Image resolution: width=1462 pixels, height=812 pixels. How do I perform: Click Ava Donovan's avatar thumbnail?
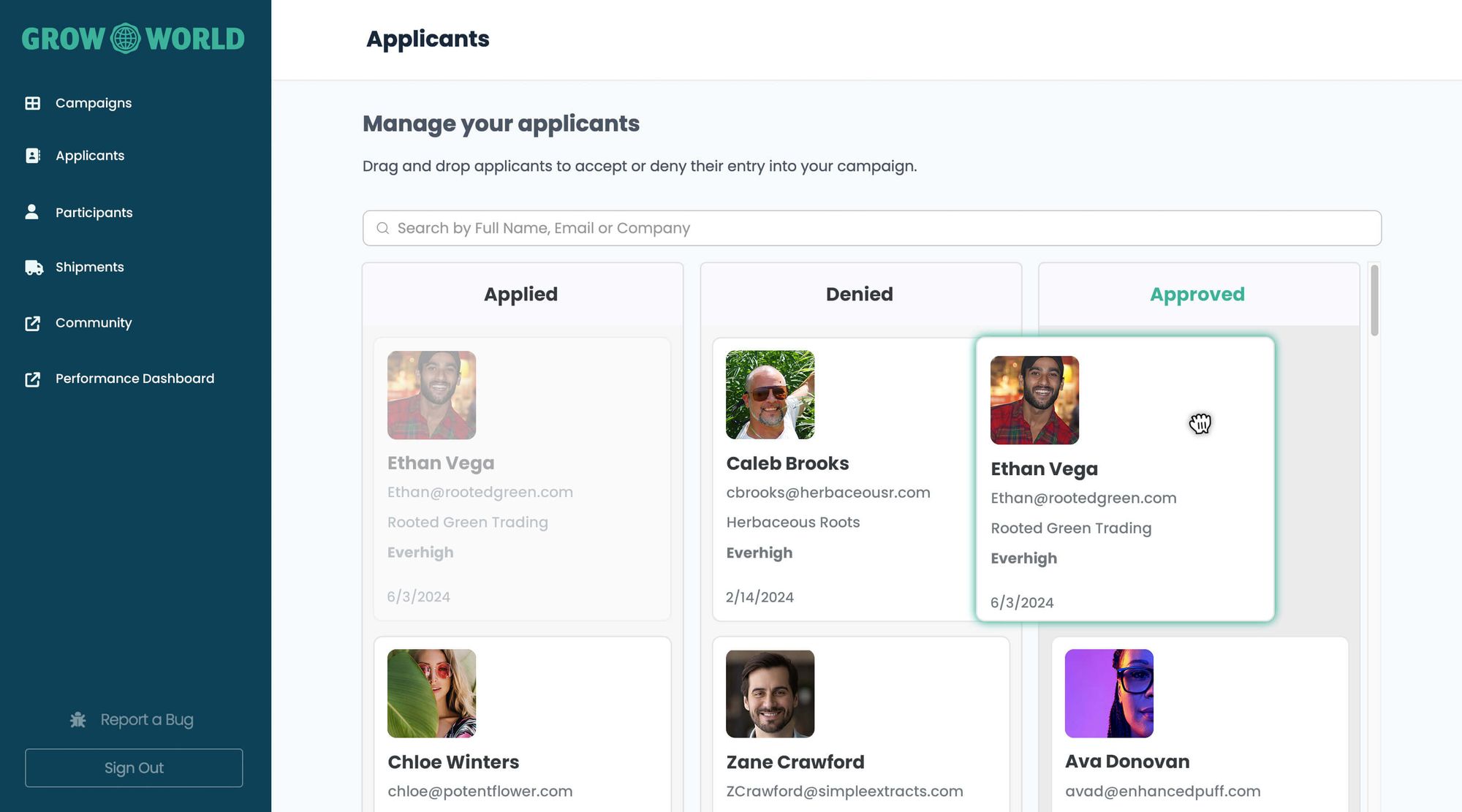pyautogui.click(x=1108, y=693)
